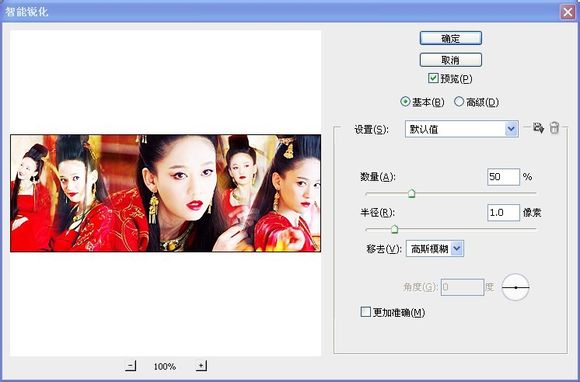This screenshot has height=382, width=580.
Task: Open the 设置(S) 默认值 dropdown
Action: tap(462, 129)
